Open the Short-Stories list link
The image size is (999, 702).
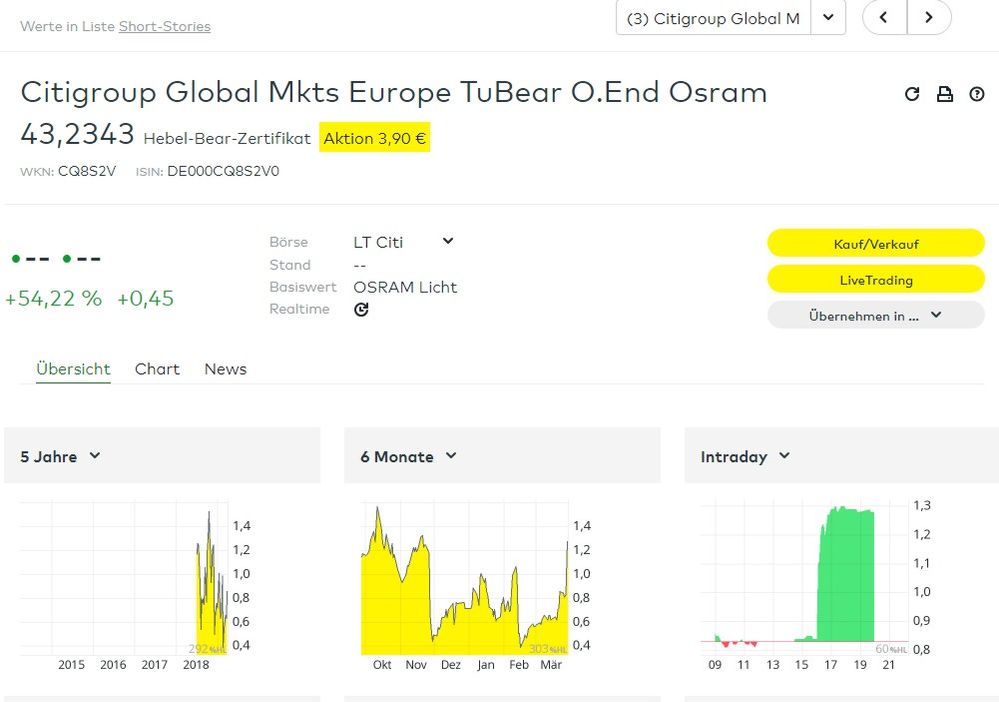pyautogui.click(x=164, y=26)
